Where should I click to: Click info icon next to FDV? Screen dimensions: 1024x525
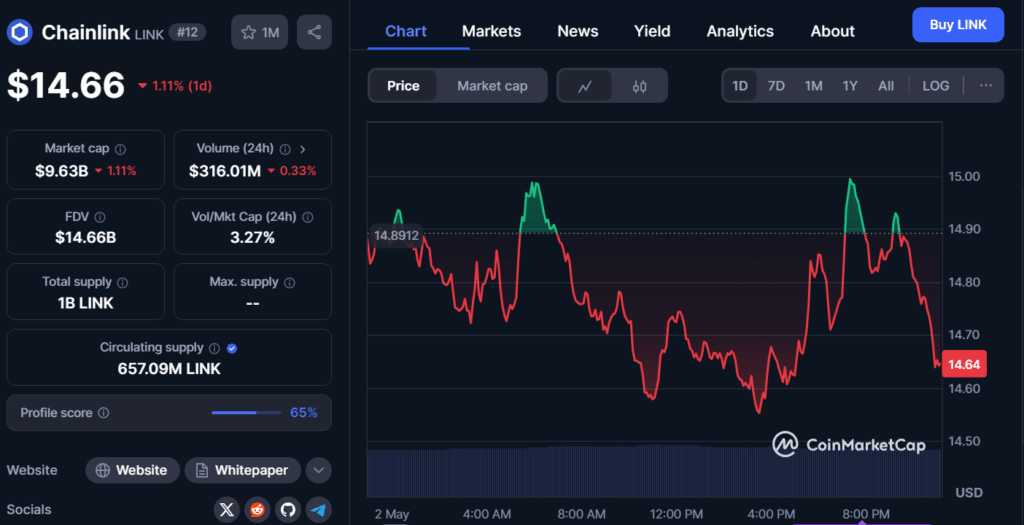pyautogui.click(x=100, y=217)
